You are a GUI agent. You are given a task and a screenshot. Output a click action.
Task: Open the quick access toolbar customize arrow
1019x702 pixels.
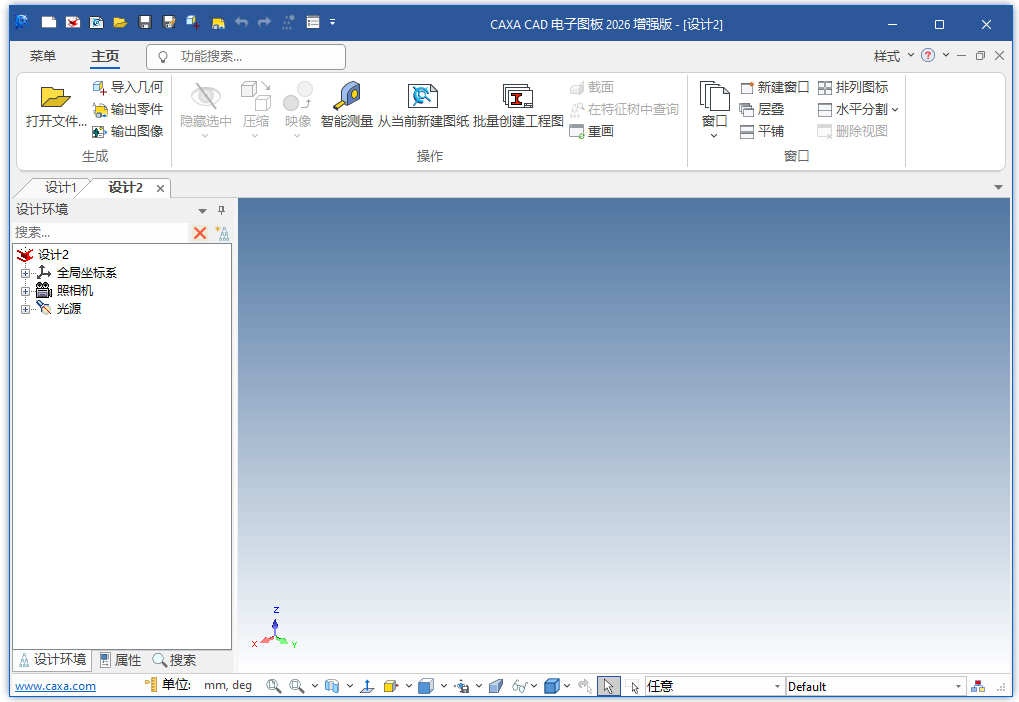click(332, 22)
